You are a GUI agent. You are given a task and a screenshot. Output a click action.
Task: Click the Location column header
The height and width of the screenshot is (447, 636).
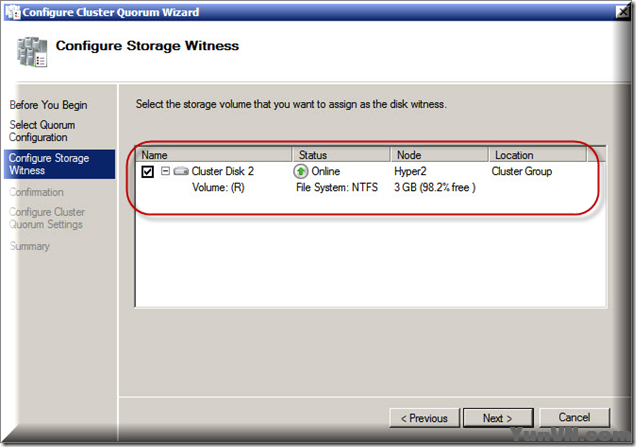tap(536, 155)
